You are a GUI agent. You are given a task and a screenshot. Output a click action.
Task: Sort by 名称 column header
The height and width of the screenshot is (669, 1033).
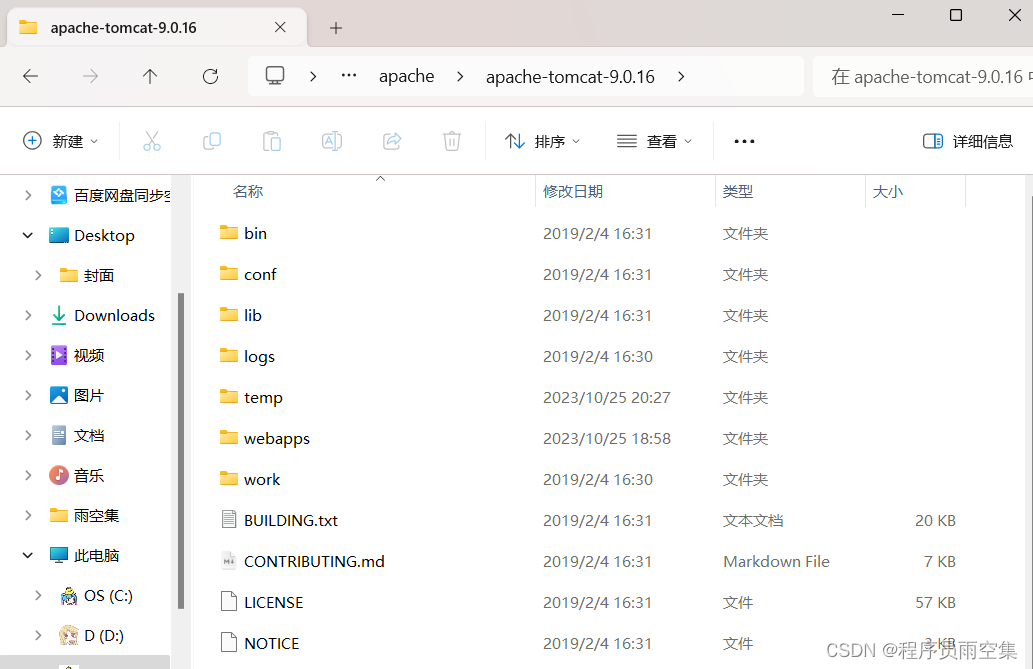[248, 192]
